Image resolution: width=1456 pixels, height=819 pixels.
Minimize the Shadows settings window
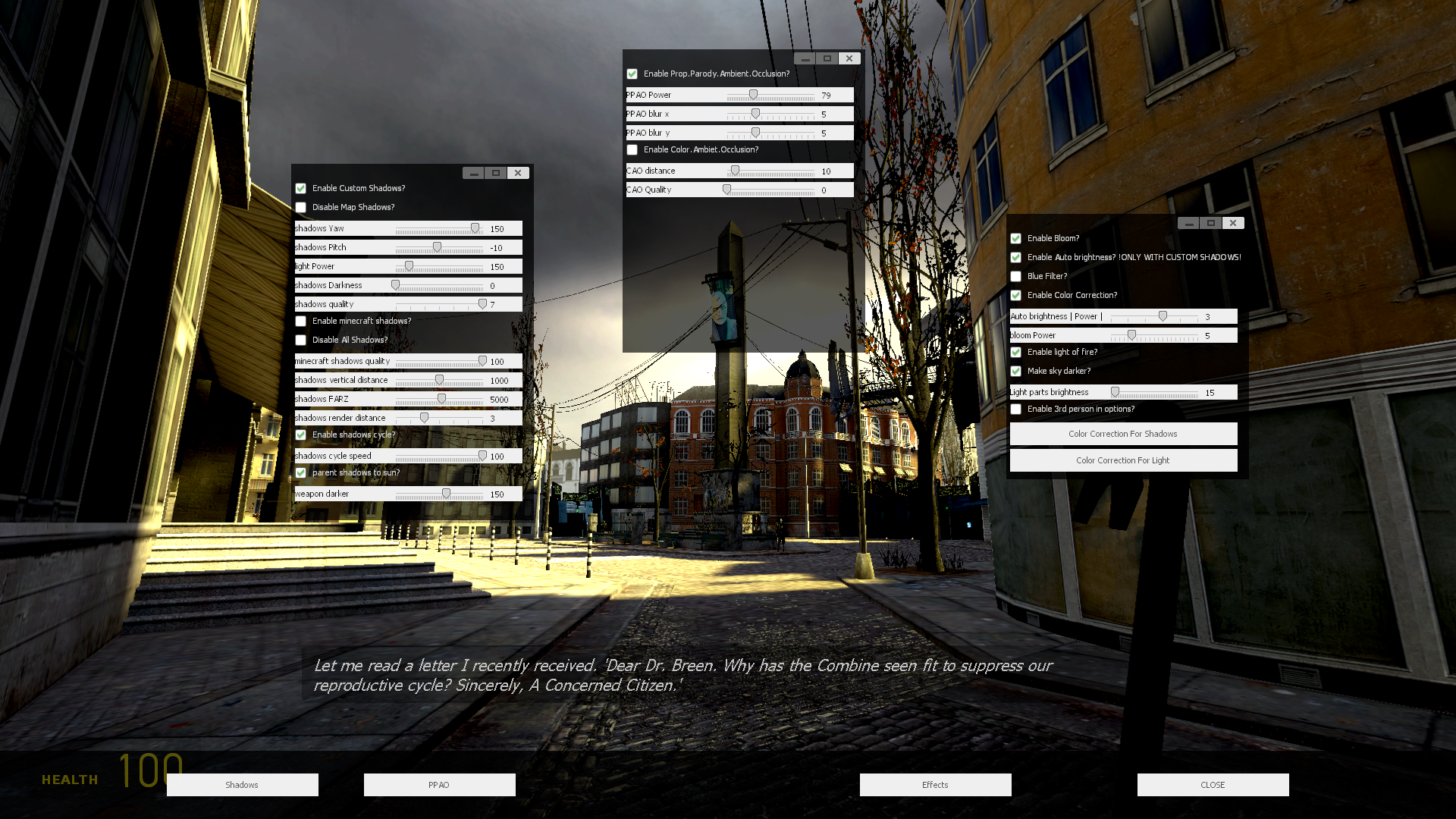tap(474, 173)
